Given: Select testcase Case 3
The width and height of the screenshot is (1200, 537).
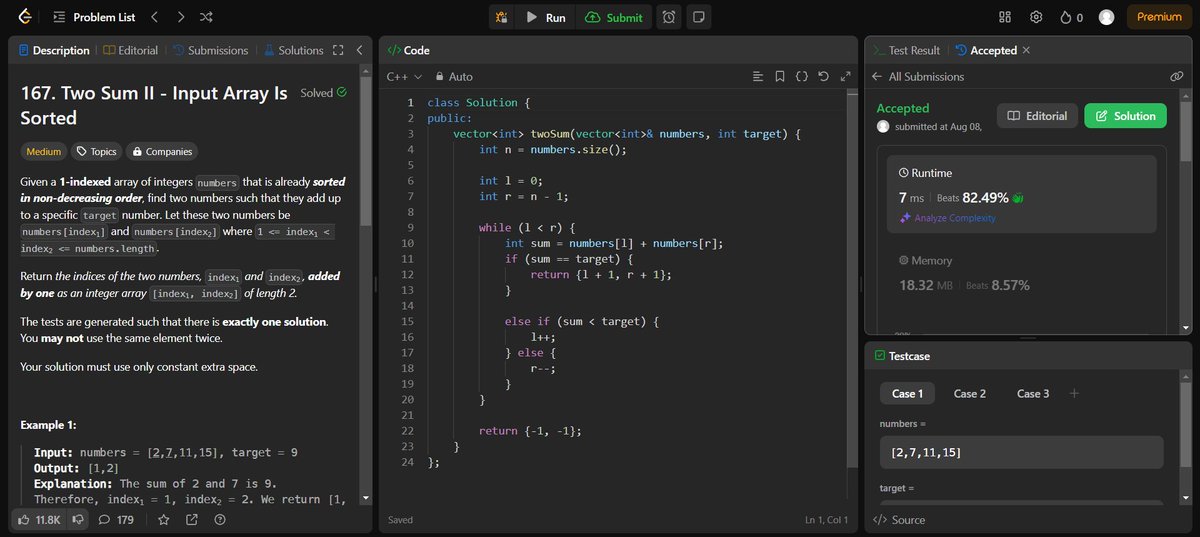Looking at the screenshot, I should [1033, 393].
